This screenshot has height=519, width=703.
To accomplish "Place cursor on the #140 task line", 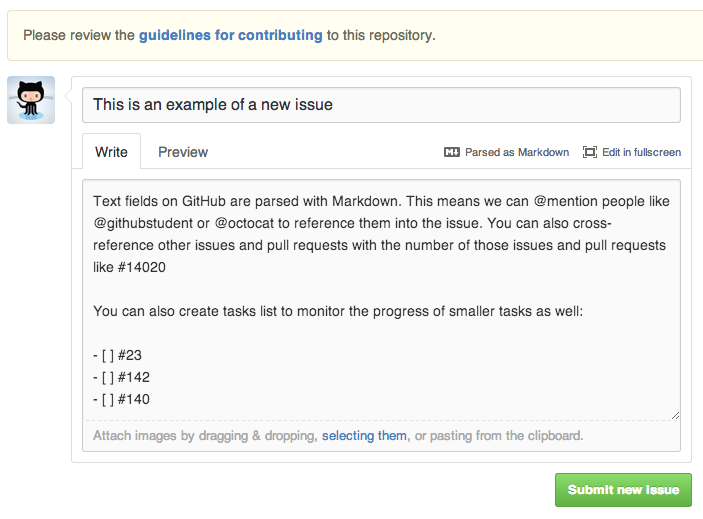I will pyautogui.click(x=122, y=399).
